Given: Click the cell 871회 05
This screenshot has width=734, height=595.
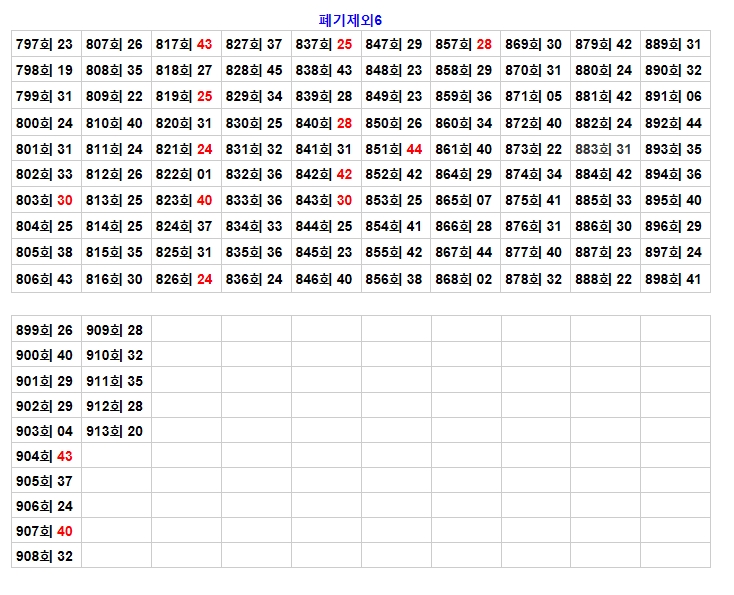Looking at the screenshot, I should tap(534, 97).
